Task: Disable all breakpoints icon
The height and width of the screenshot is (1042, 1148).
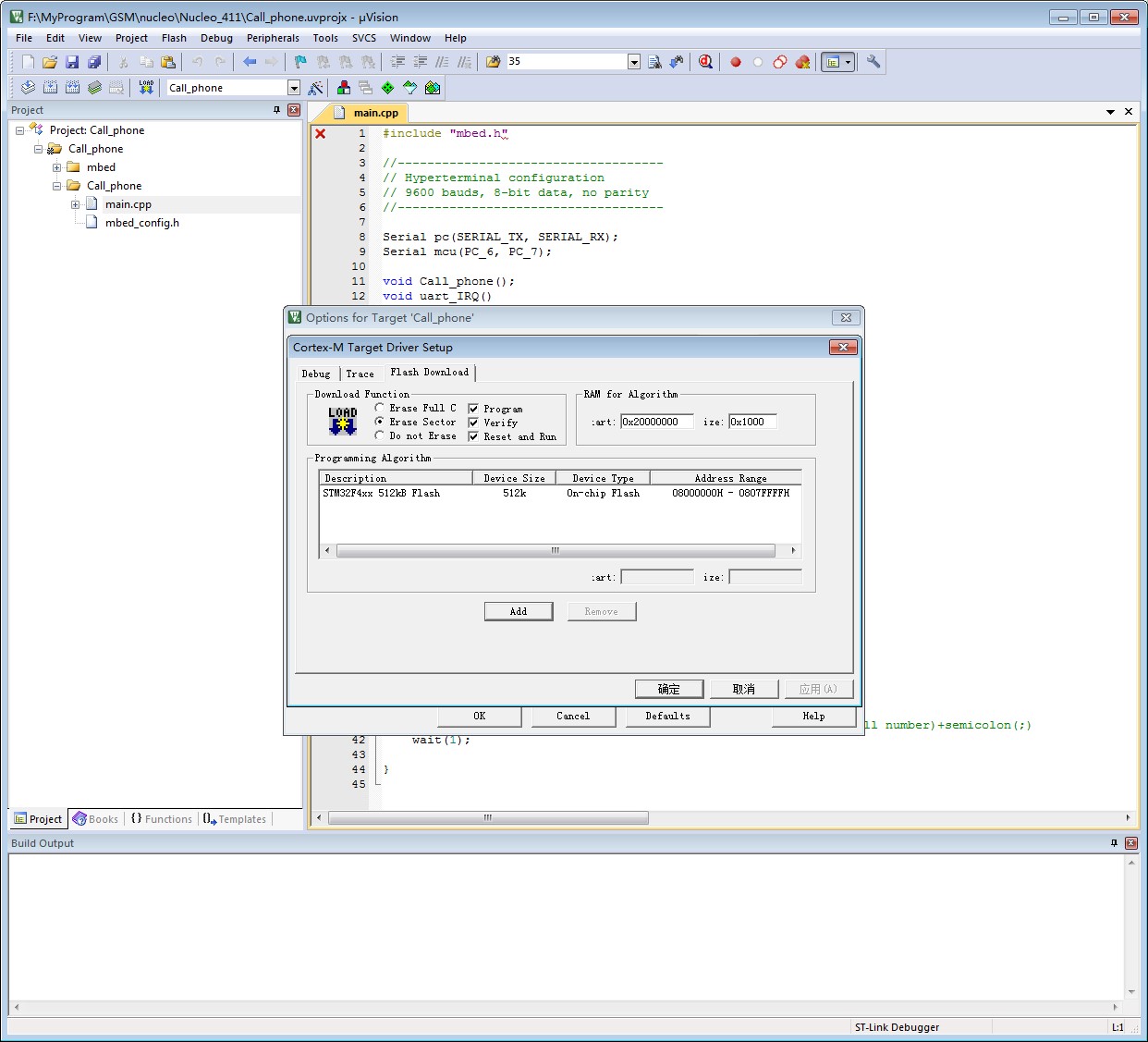Action: coord(780,62)
